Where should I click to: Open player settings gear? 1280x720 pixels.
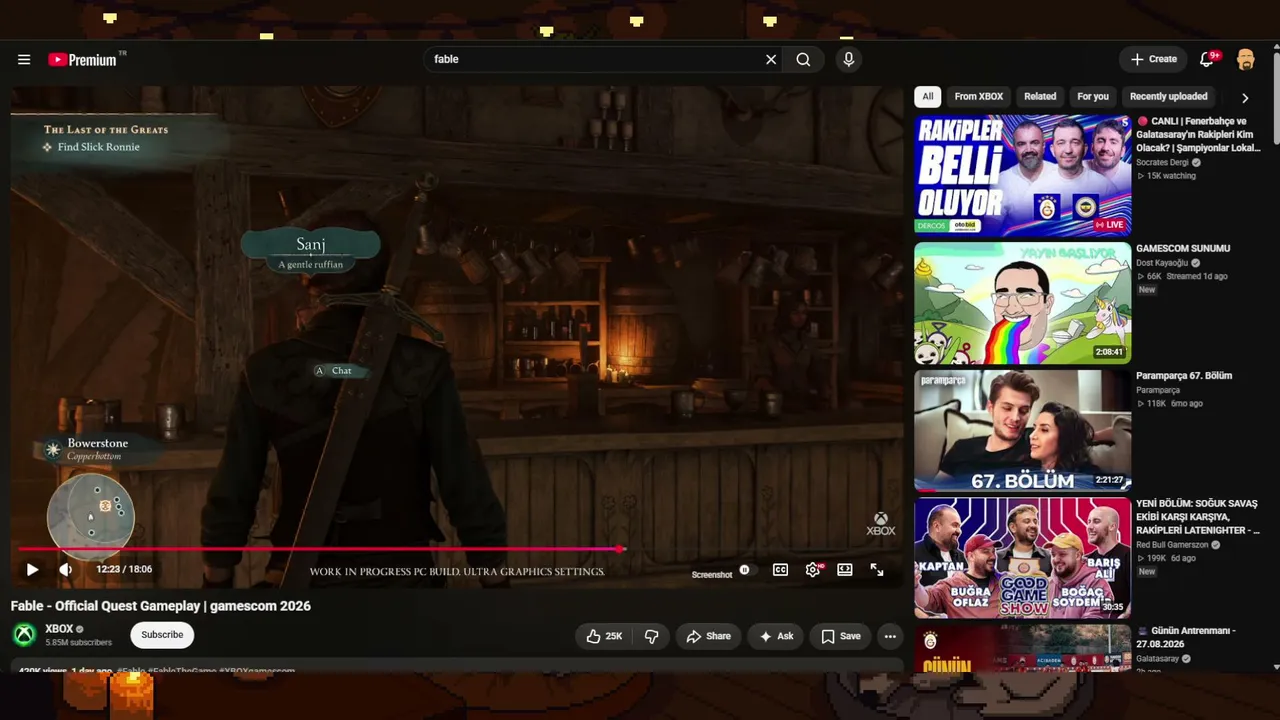[813, 570]
